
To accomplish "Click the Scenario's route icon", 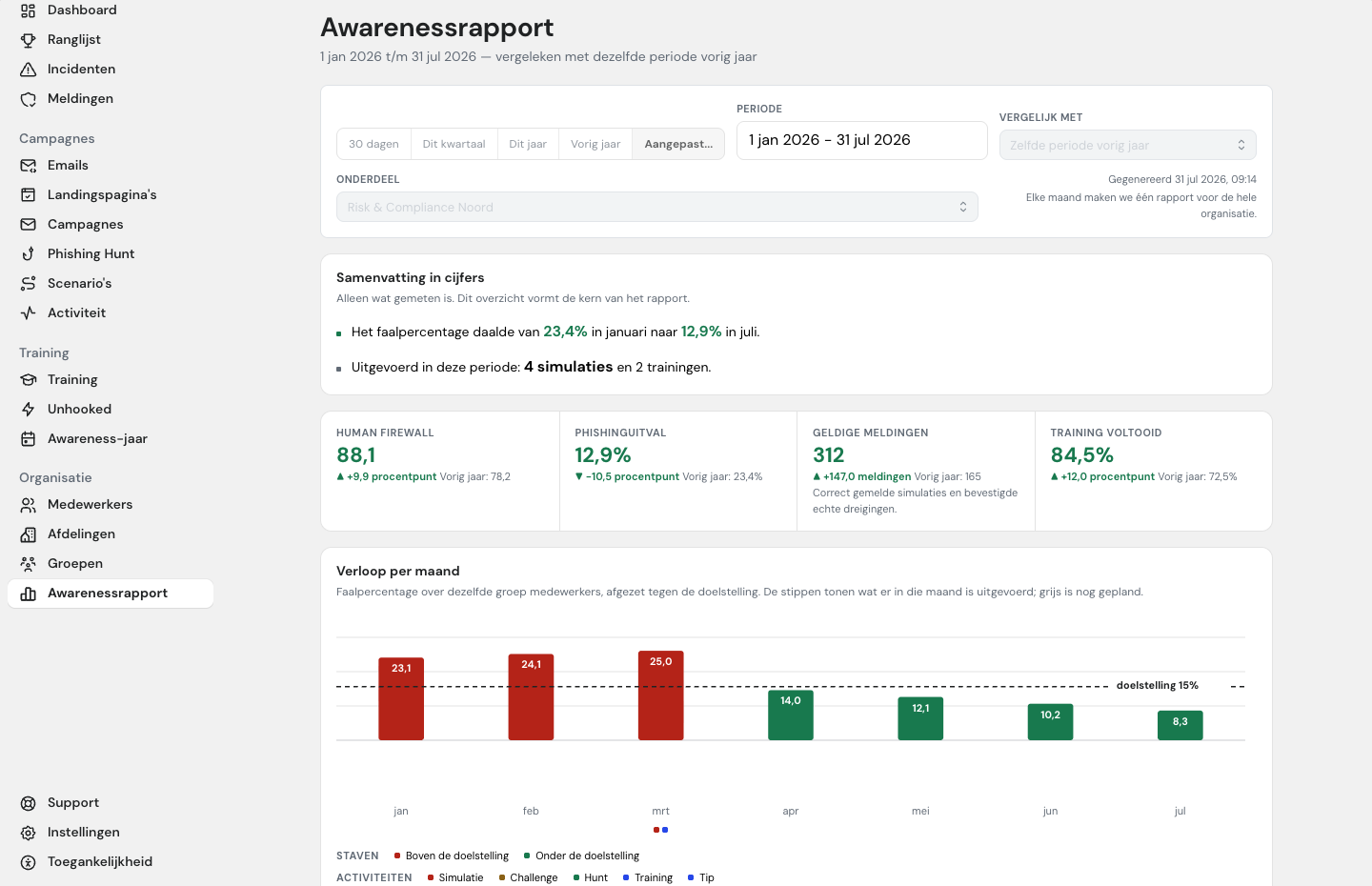I will [29, 284].
